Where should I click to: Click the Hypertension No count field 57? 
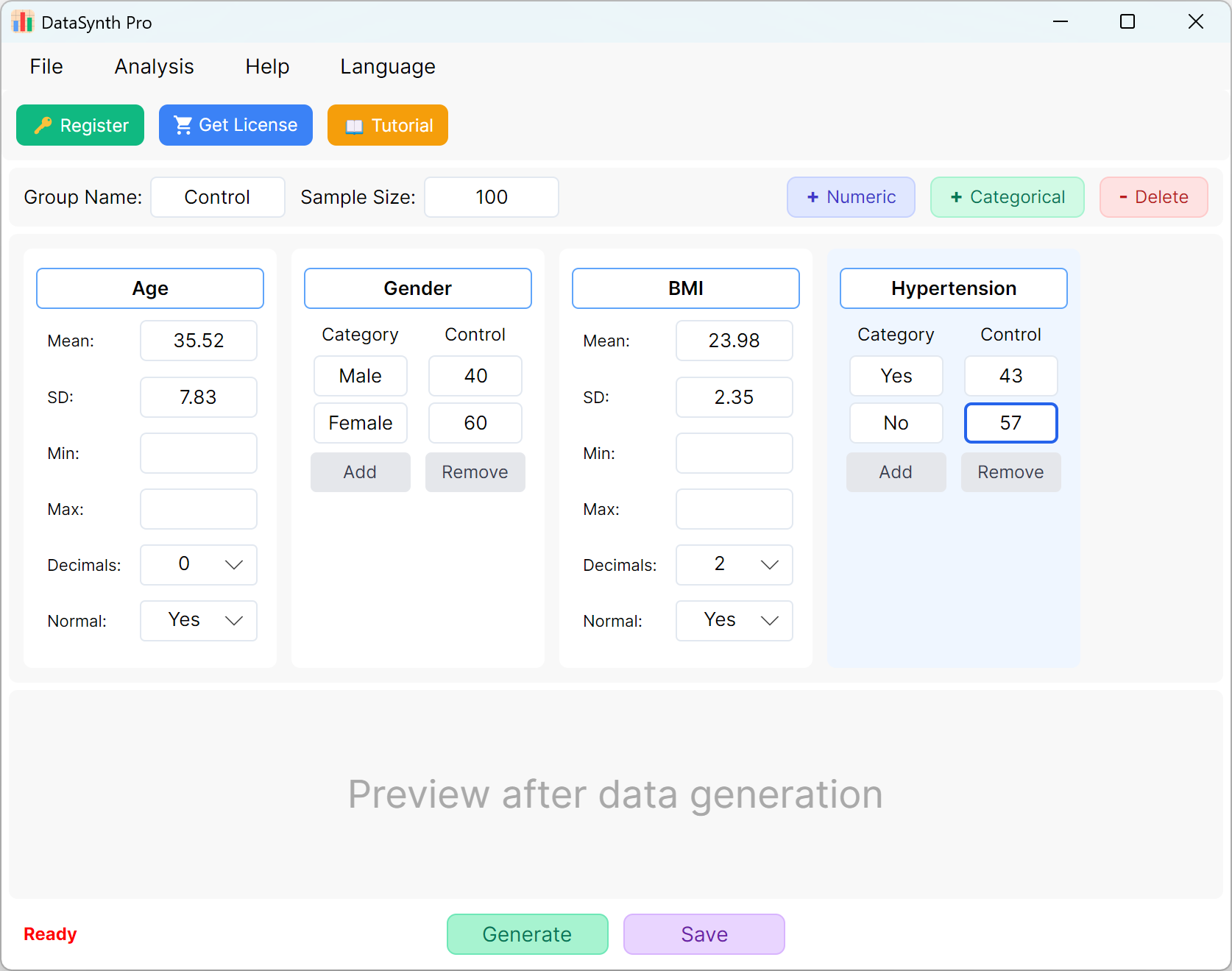[1011, 423]
